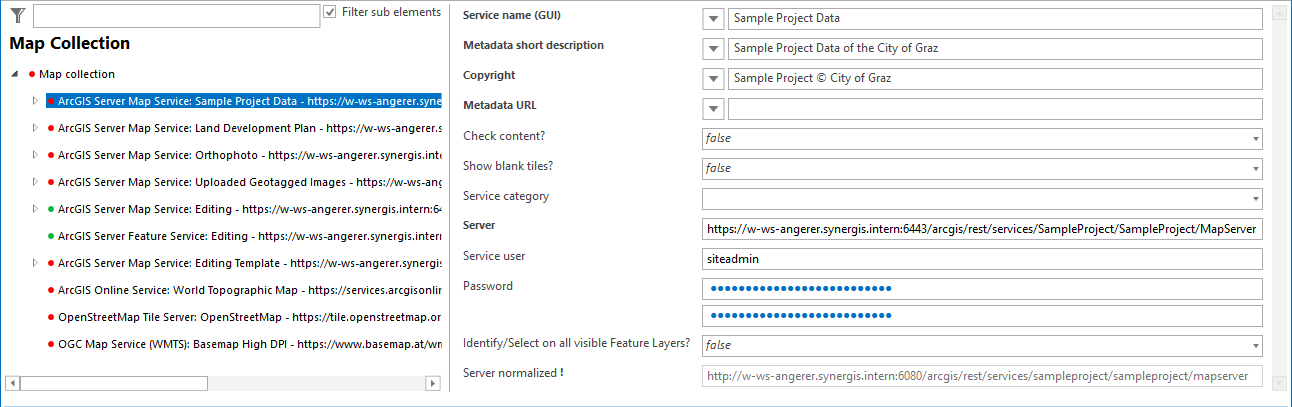Click red status dot of OpenStreetMap Tile Server
Image resolution: width=1292 pixels, height=407 pixels.
click(51, 317)
